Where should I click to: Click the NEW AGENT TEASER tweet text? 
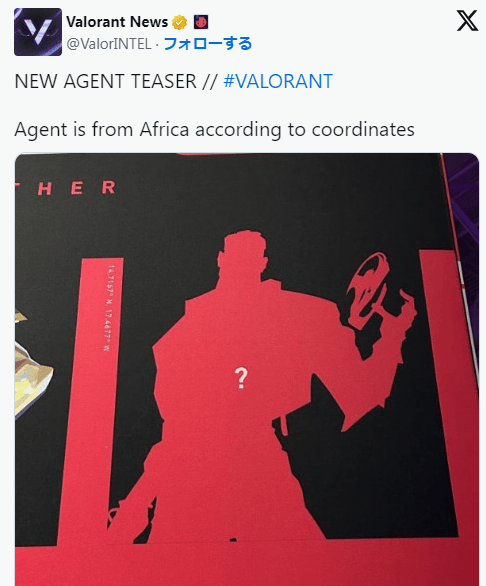105,81
